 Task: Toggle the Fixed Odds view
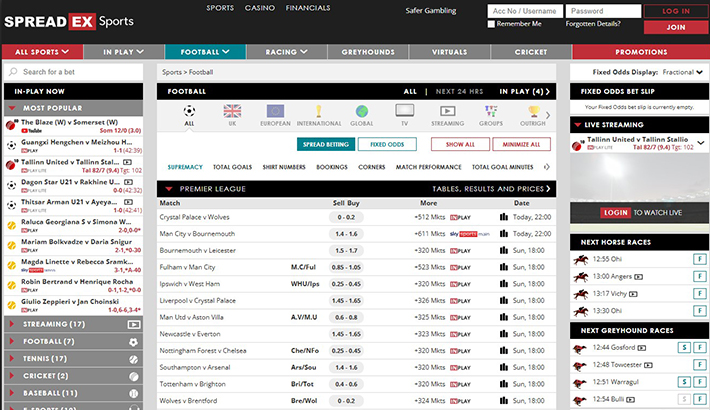click(387, 144)
